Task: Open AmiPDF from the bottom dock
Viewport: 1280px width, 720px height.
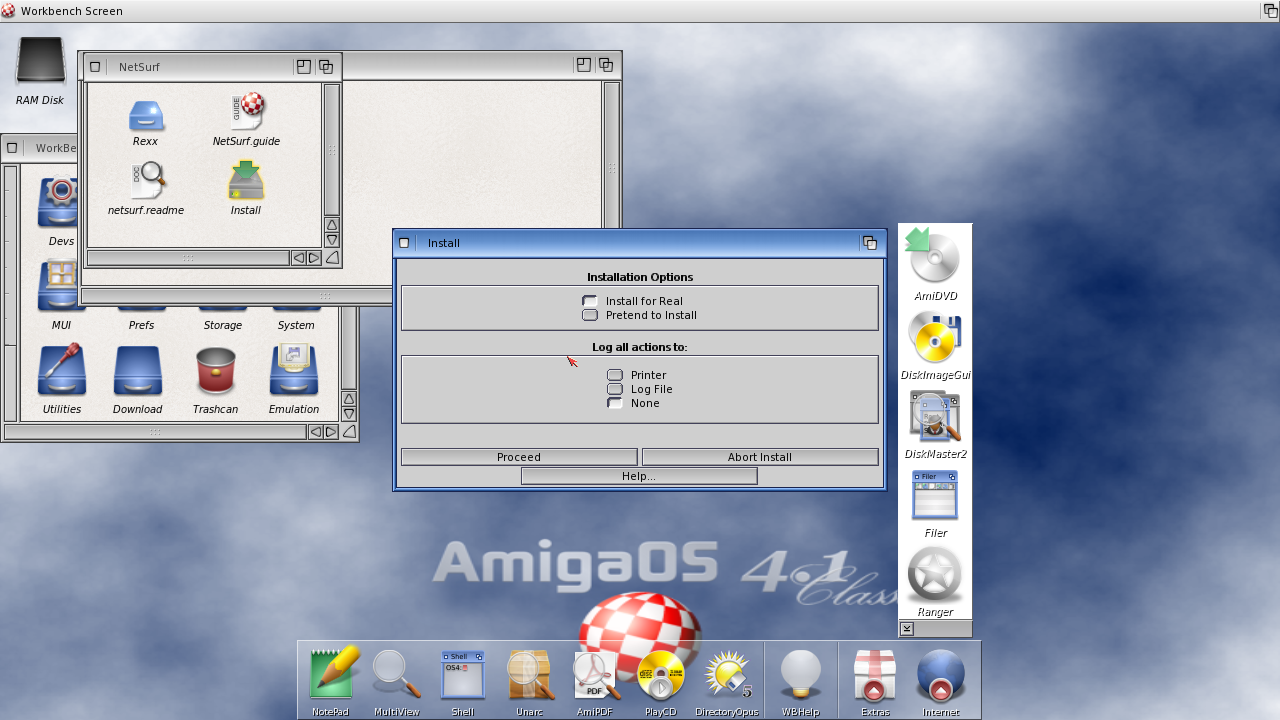Action: pyautogui.click(x=595, y=675)
